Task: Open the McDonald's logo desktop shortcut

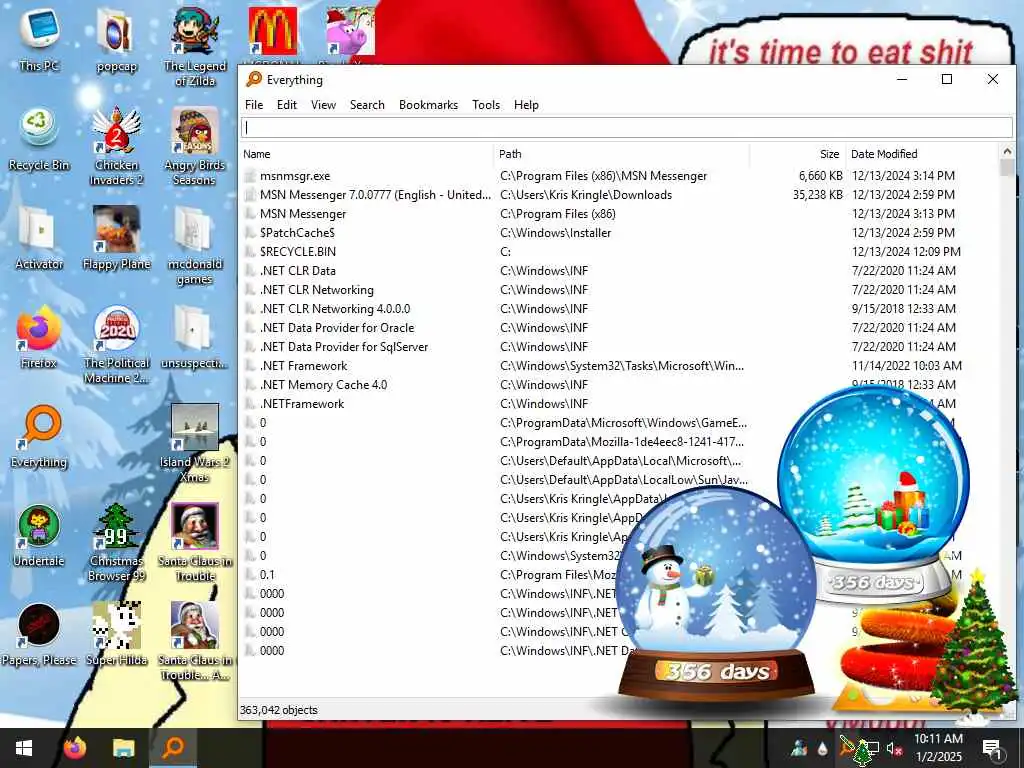Action: [272, 31]
